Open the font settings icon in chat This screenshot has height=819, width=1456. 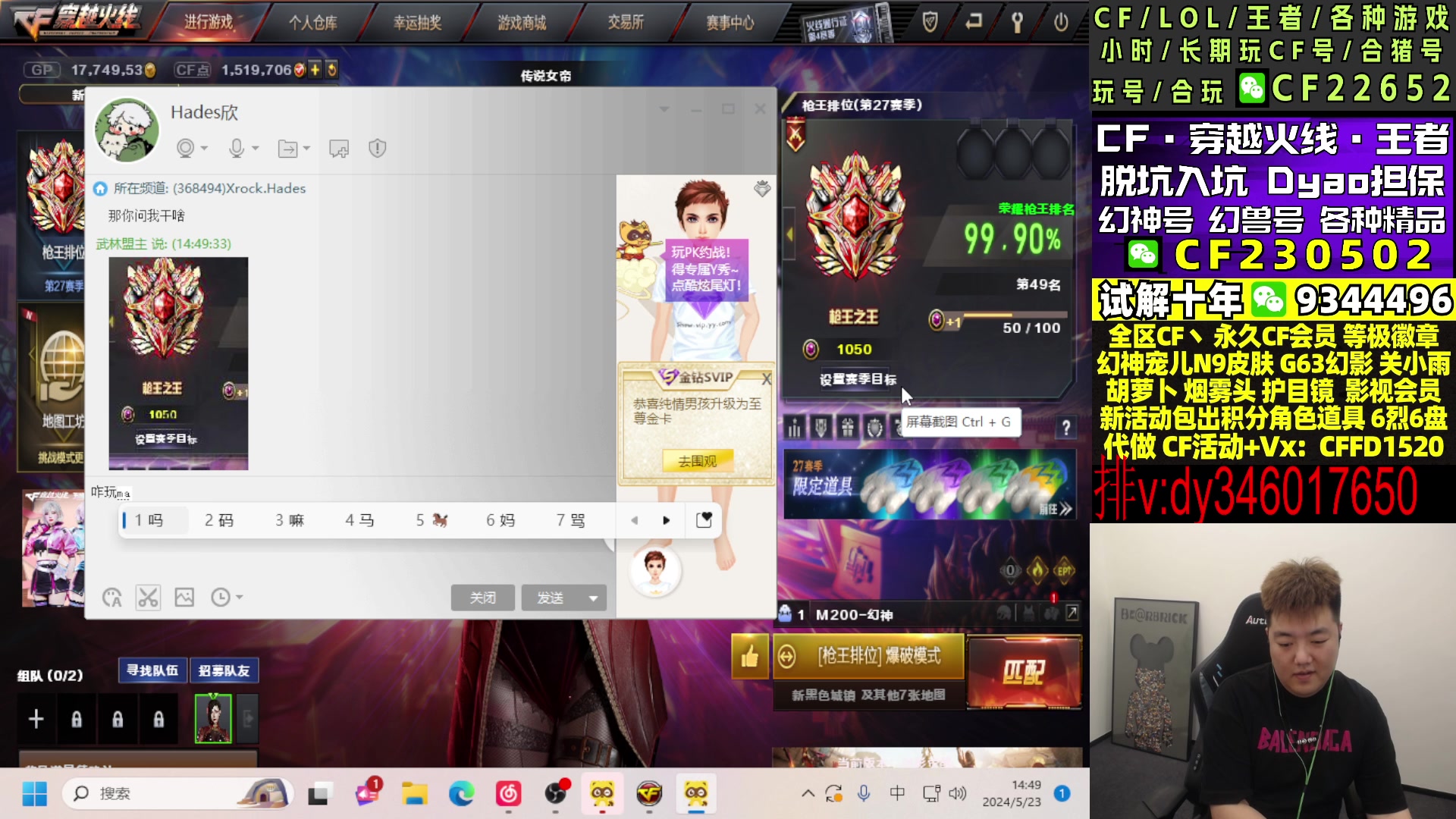point(112,598)
